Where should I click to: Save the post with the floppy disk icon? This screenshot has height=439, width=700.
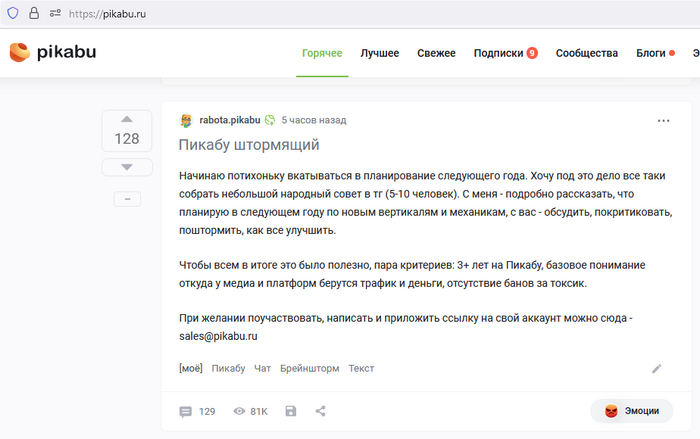[291, 411]
